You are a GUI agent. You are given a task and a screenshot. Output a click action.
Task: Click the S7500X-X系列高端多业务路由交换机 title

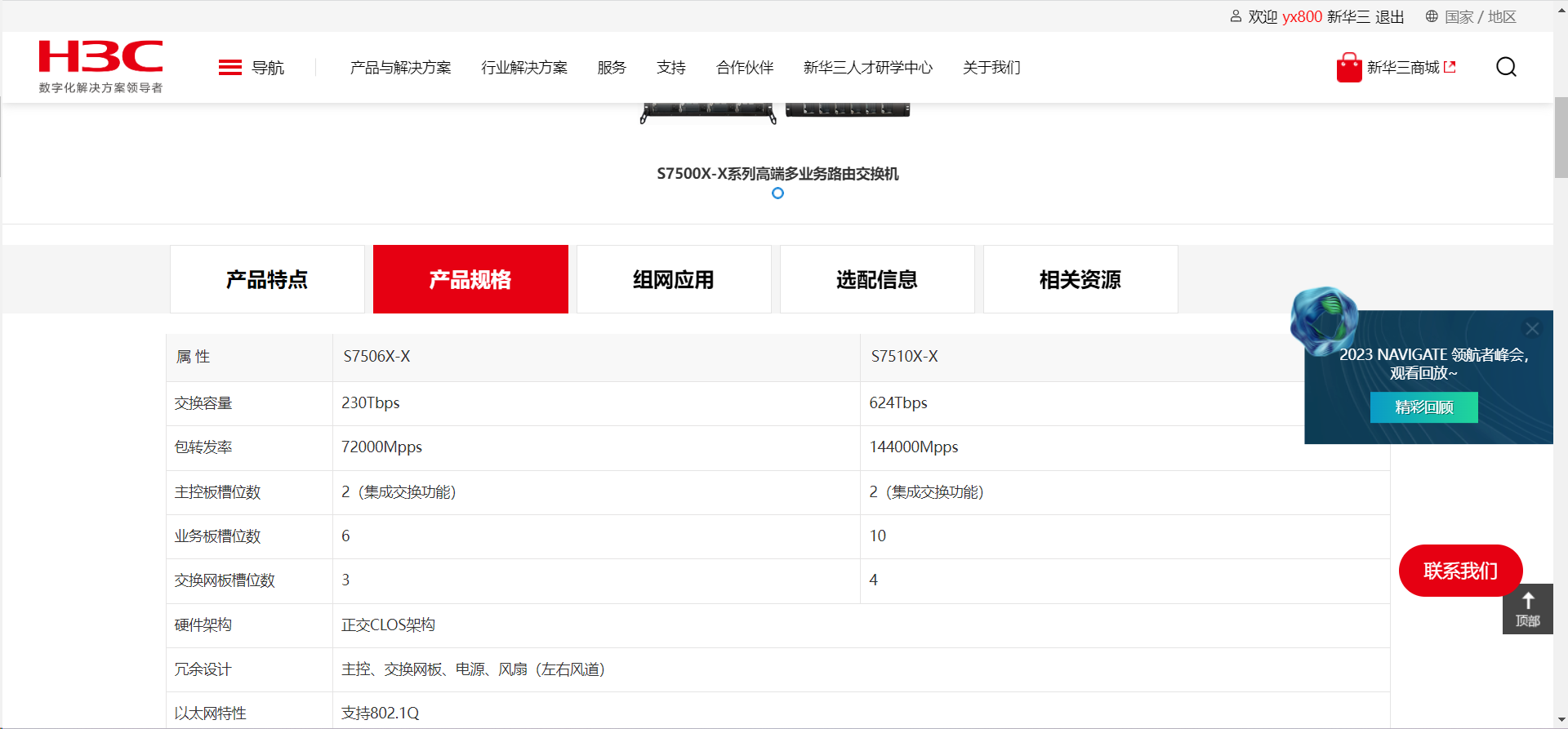777,174
